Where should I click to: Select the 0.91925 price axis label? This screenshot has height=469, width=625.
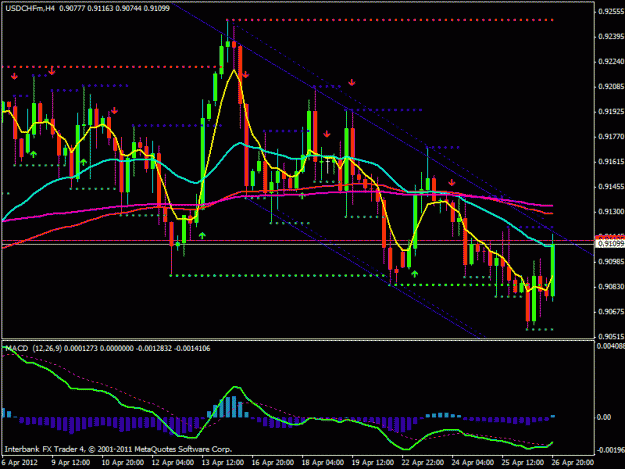[x=611, y=112]
